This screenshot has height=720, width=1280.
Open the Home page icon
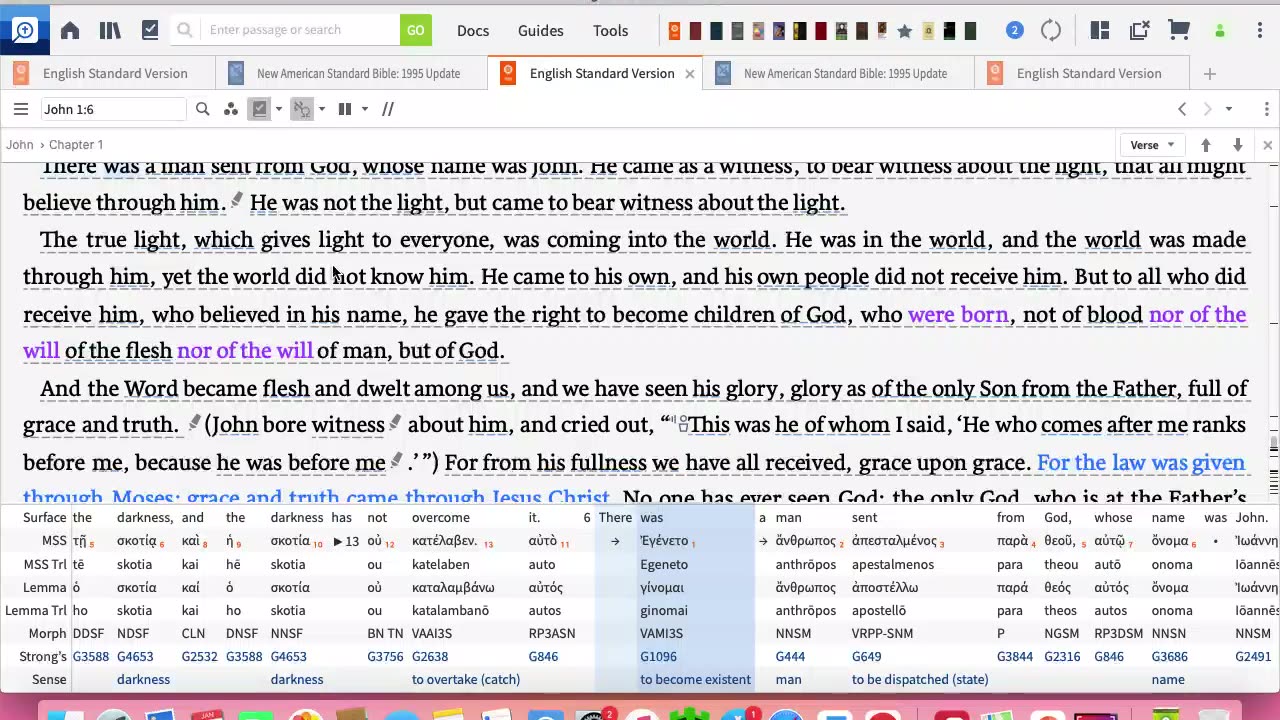[x=70, y=30]
